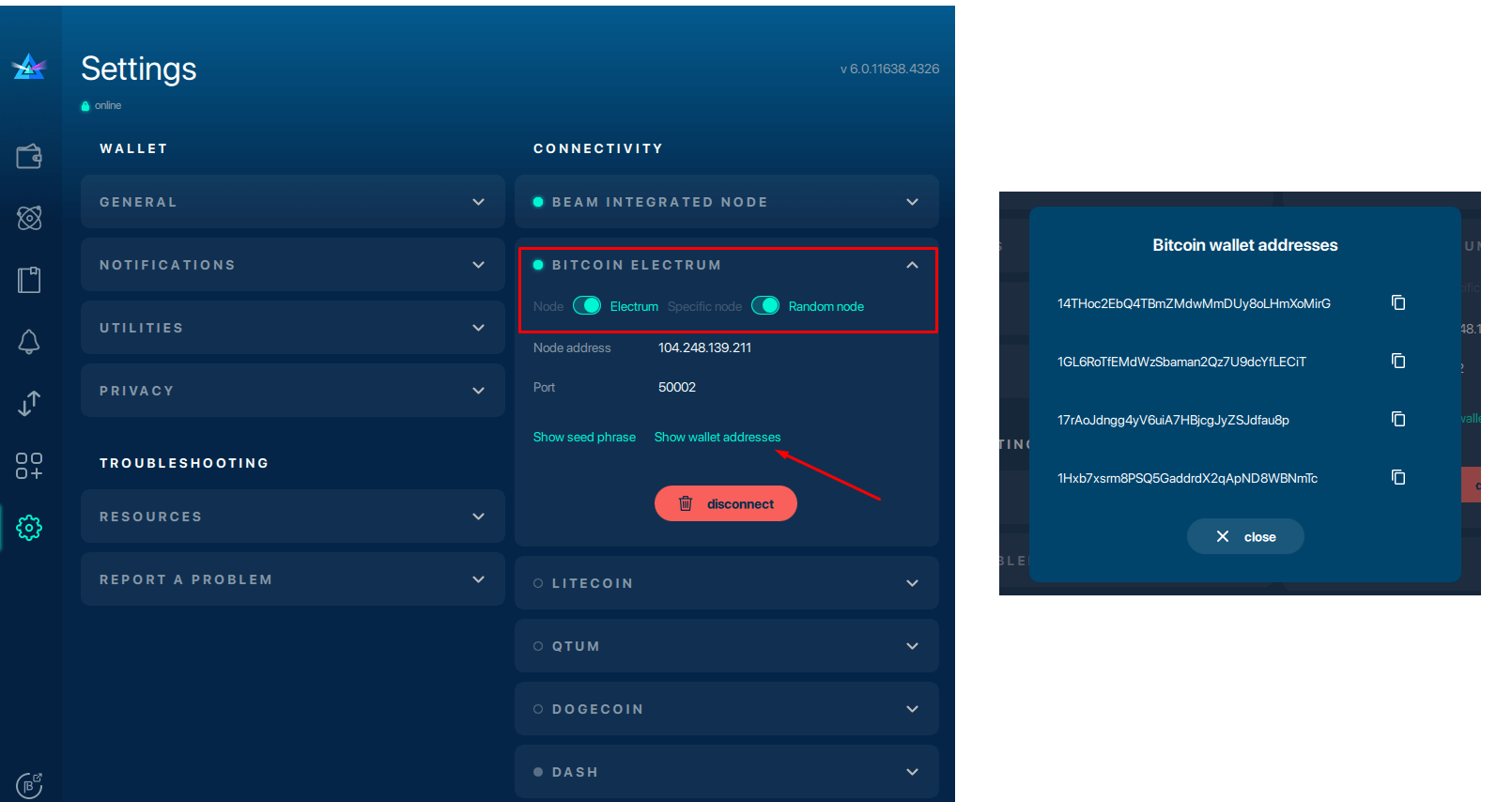
Task: Copy address starting with 1GL6RoTf
Action: click(1397, 361)
